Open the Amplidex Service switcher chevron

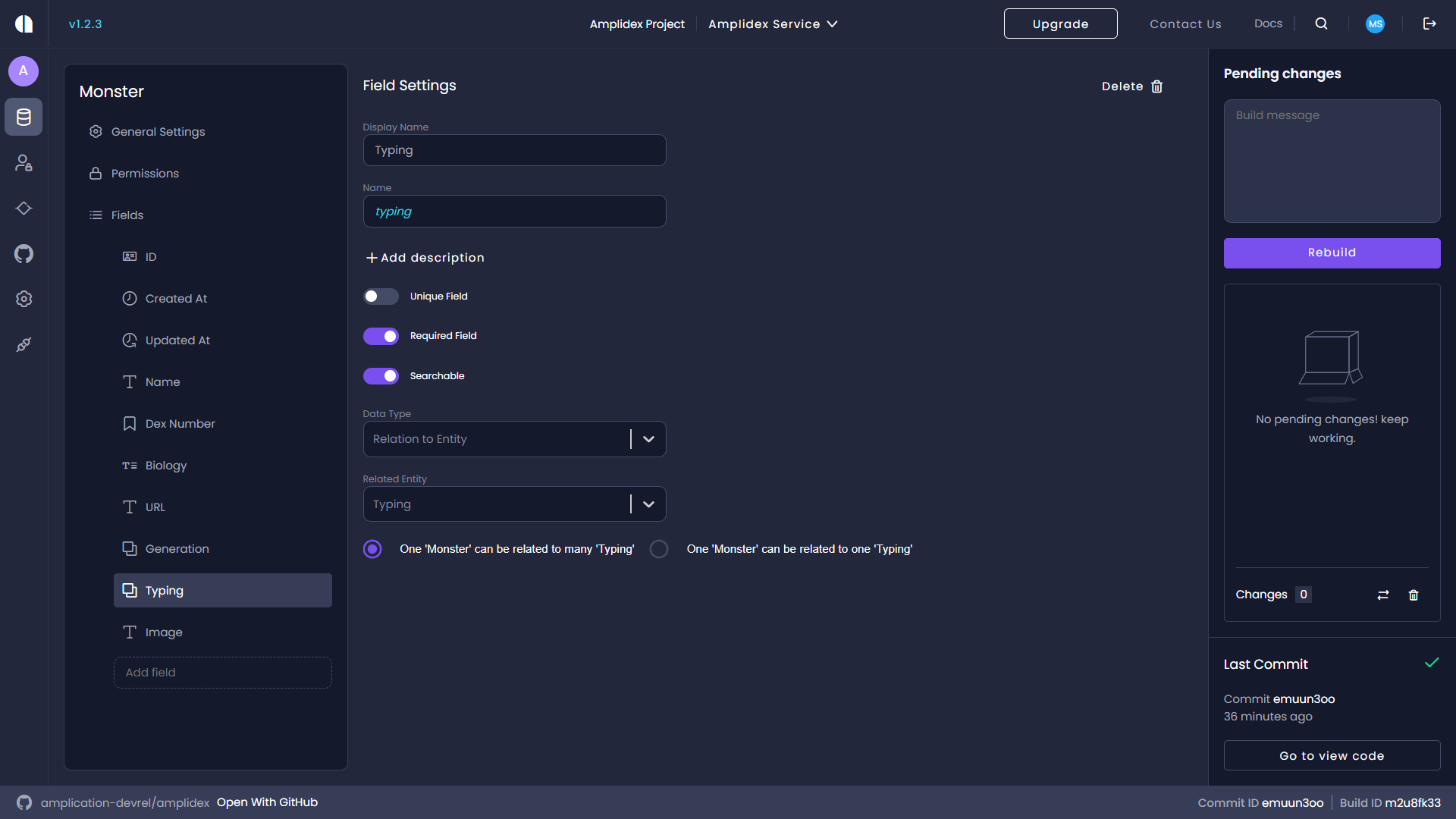(833, 24)
